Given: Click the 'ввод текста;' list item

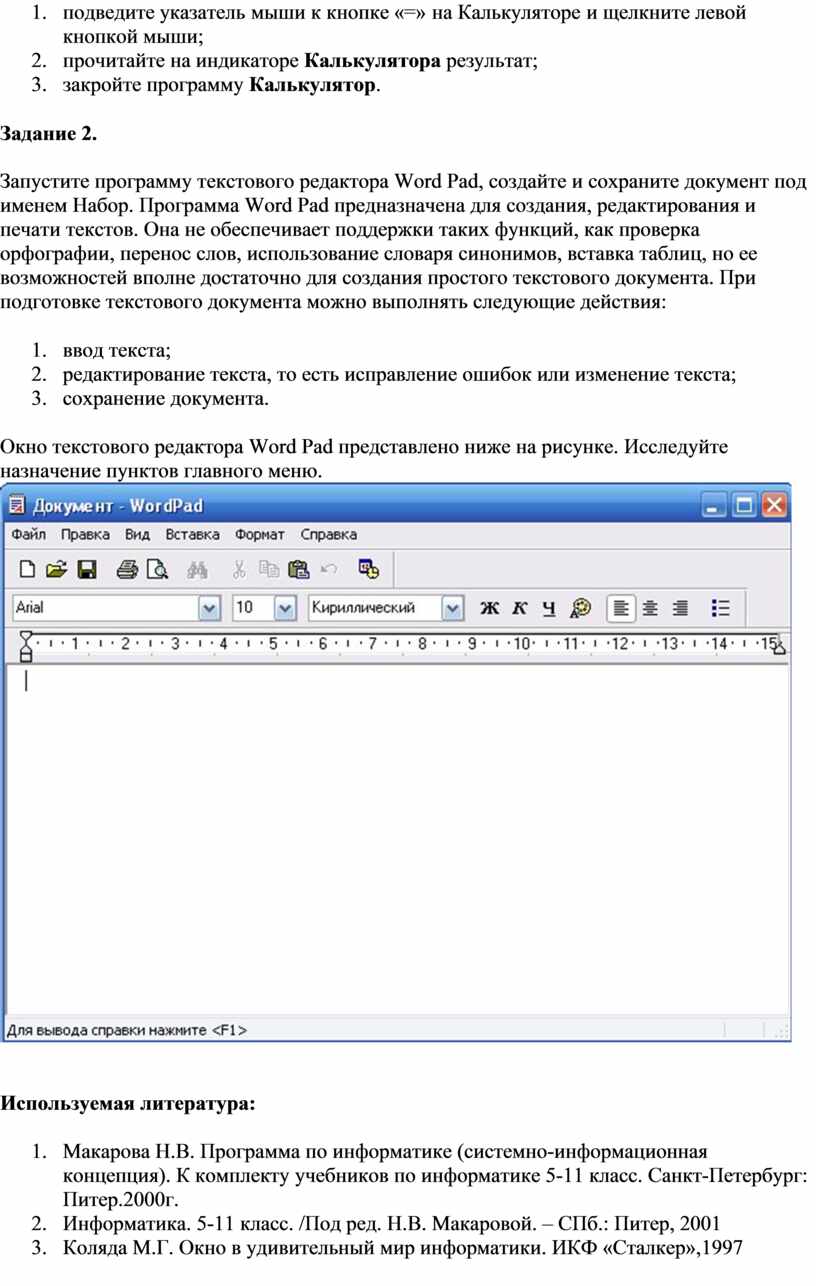Looking at the screenshot, I should [x=117, y=350].
